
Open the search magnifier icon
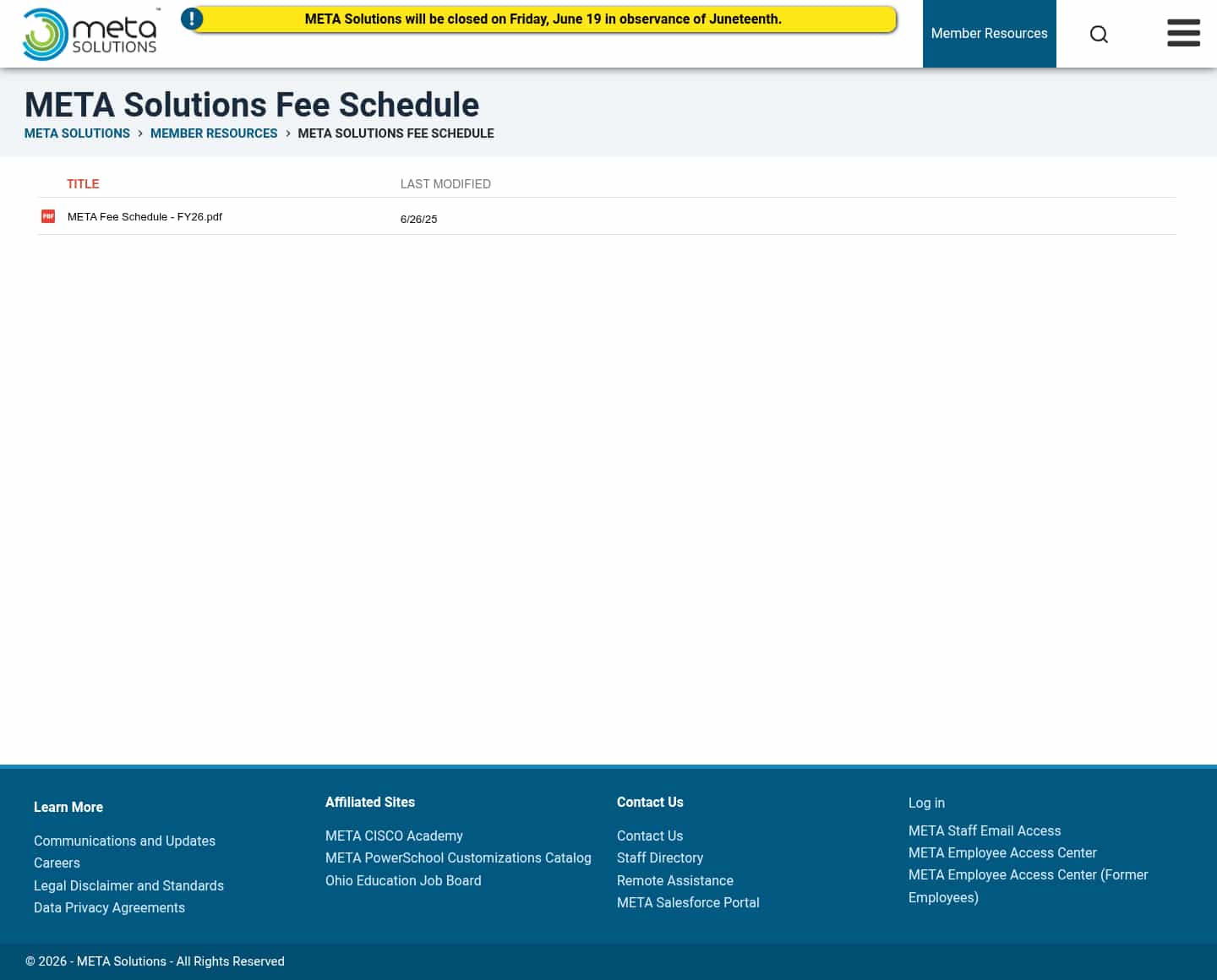(1099, 34)
